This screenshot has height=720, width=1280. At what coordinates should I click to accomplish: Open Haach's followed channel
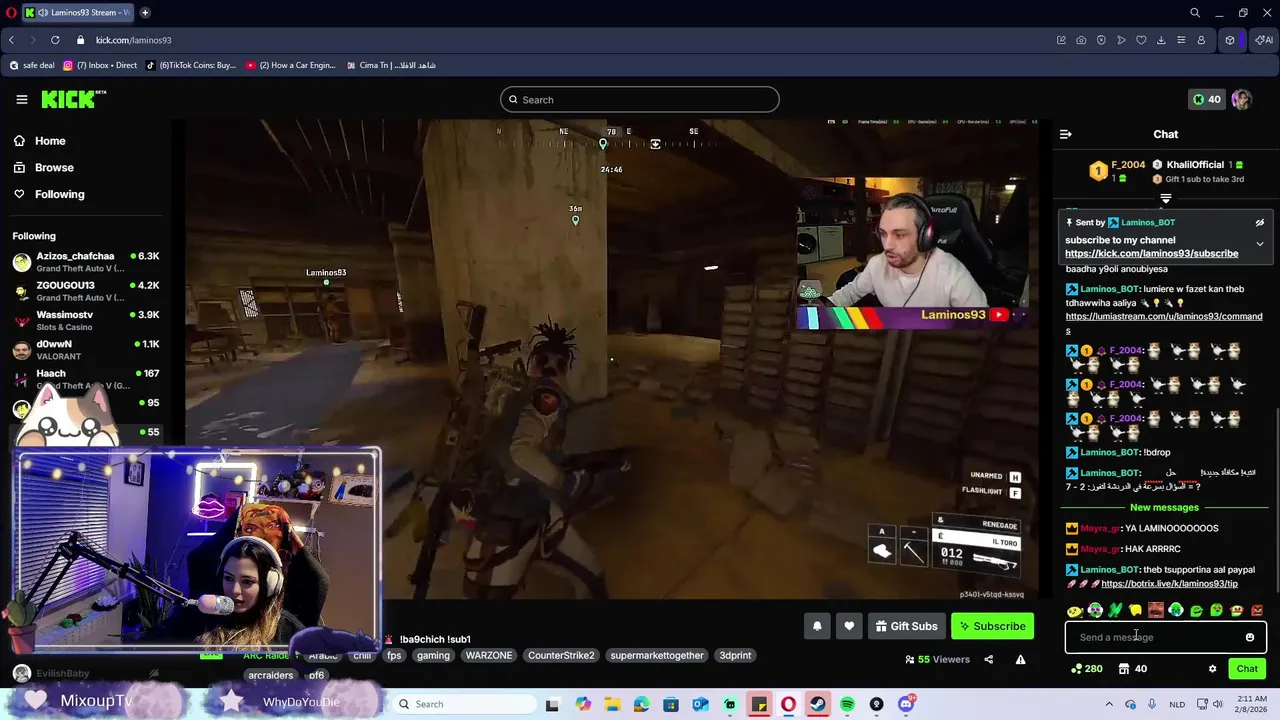click(86, 379)
